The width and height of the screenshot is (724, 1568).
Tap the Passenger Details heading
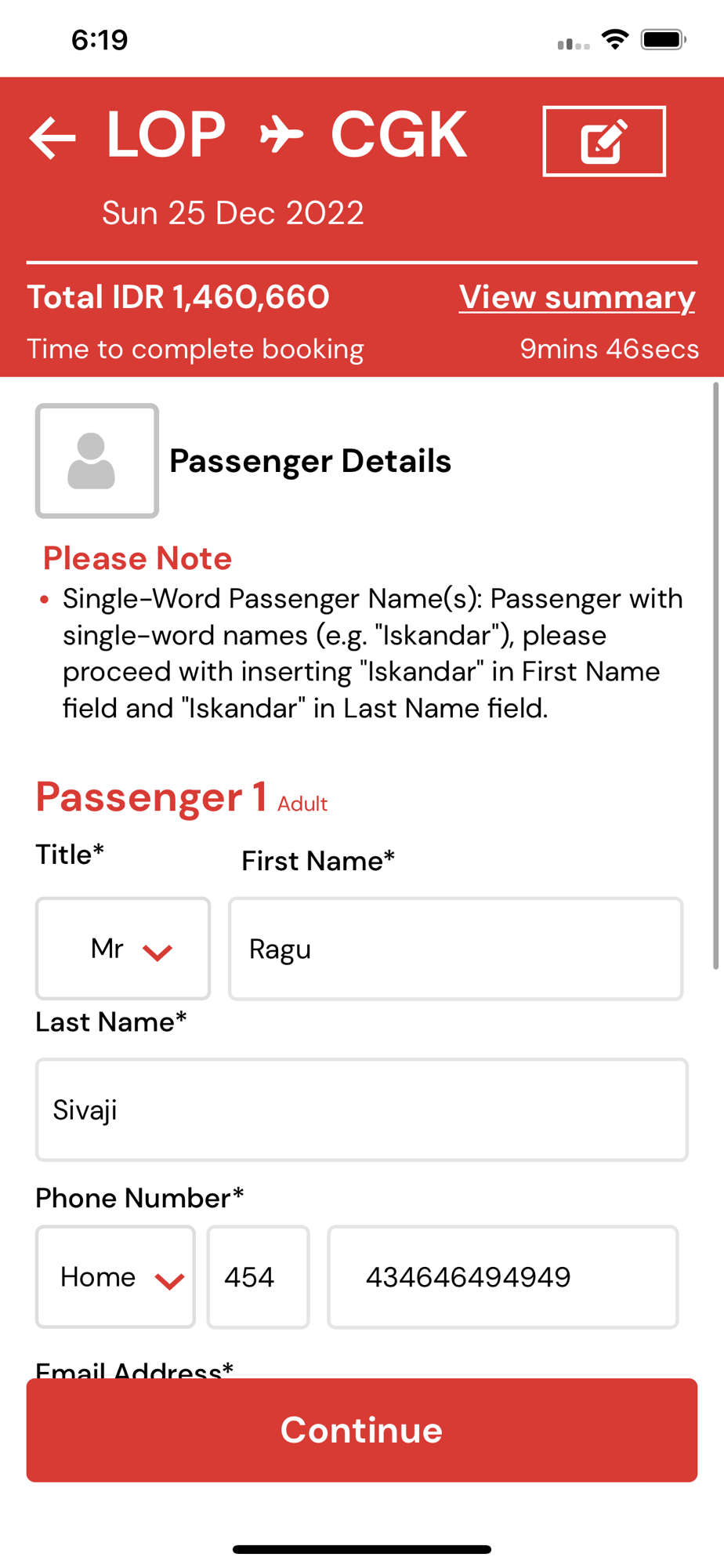310,461
